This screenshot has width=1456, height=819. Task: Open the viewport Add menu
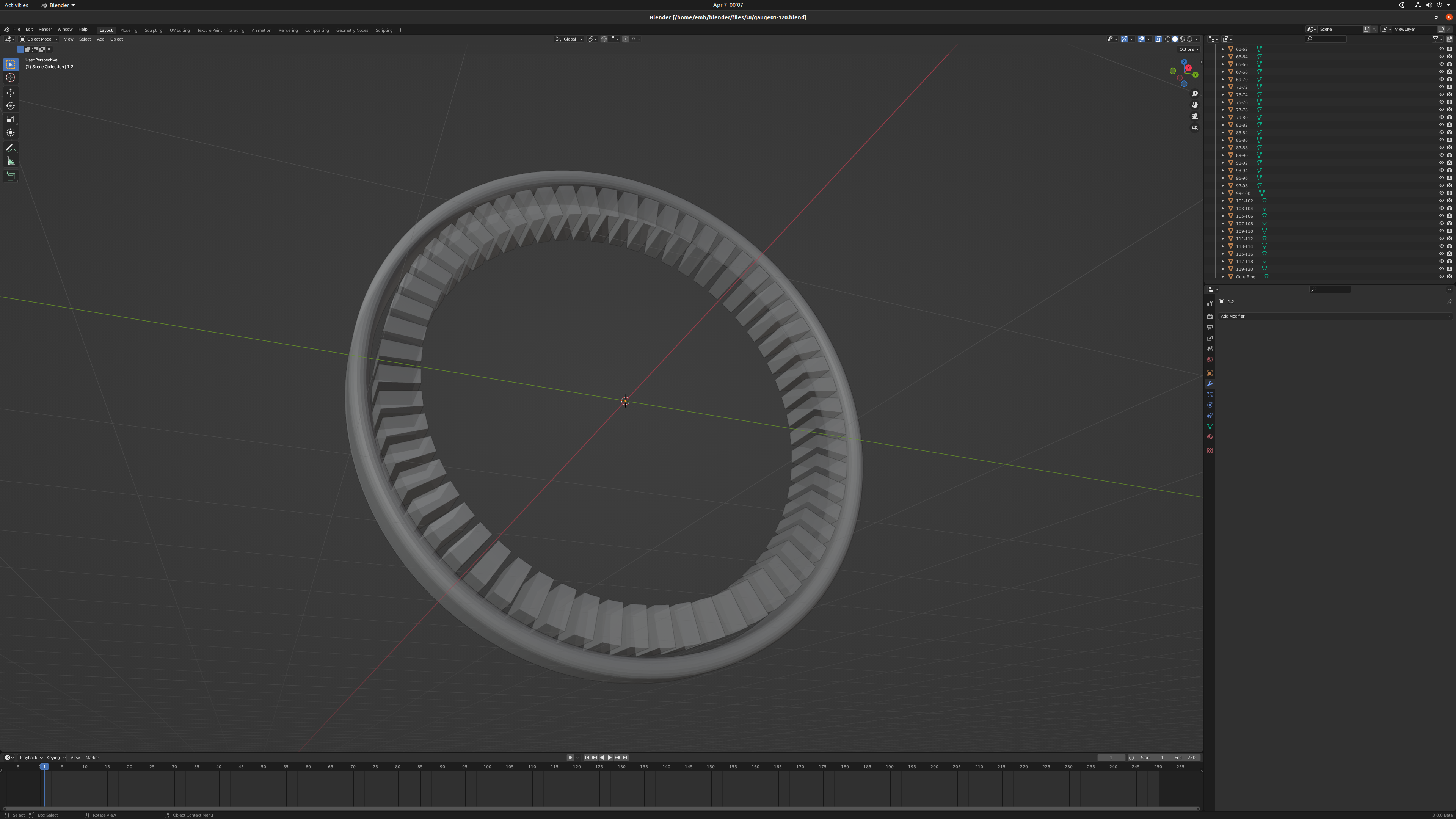(100, 39)
